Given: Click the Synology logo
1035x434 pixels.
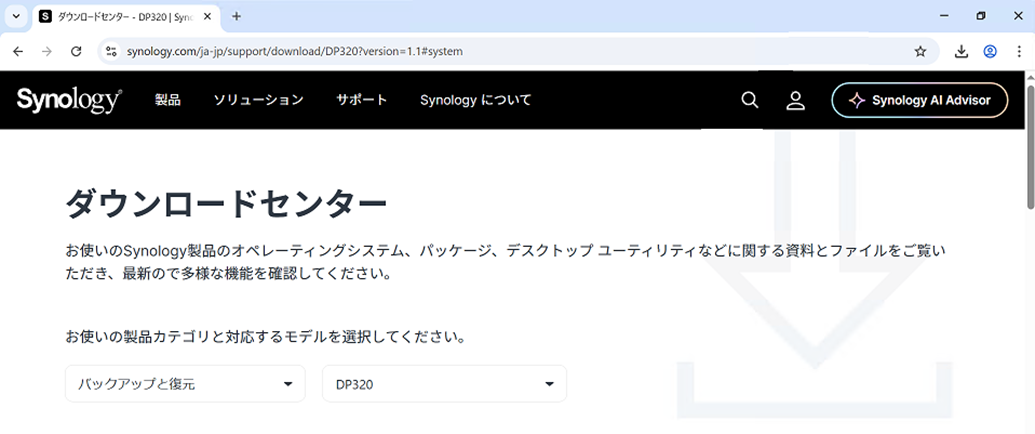Looking at the screenshot, I should point(69,100).
